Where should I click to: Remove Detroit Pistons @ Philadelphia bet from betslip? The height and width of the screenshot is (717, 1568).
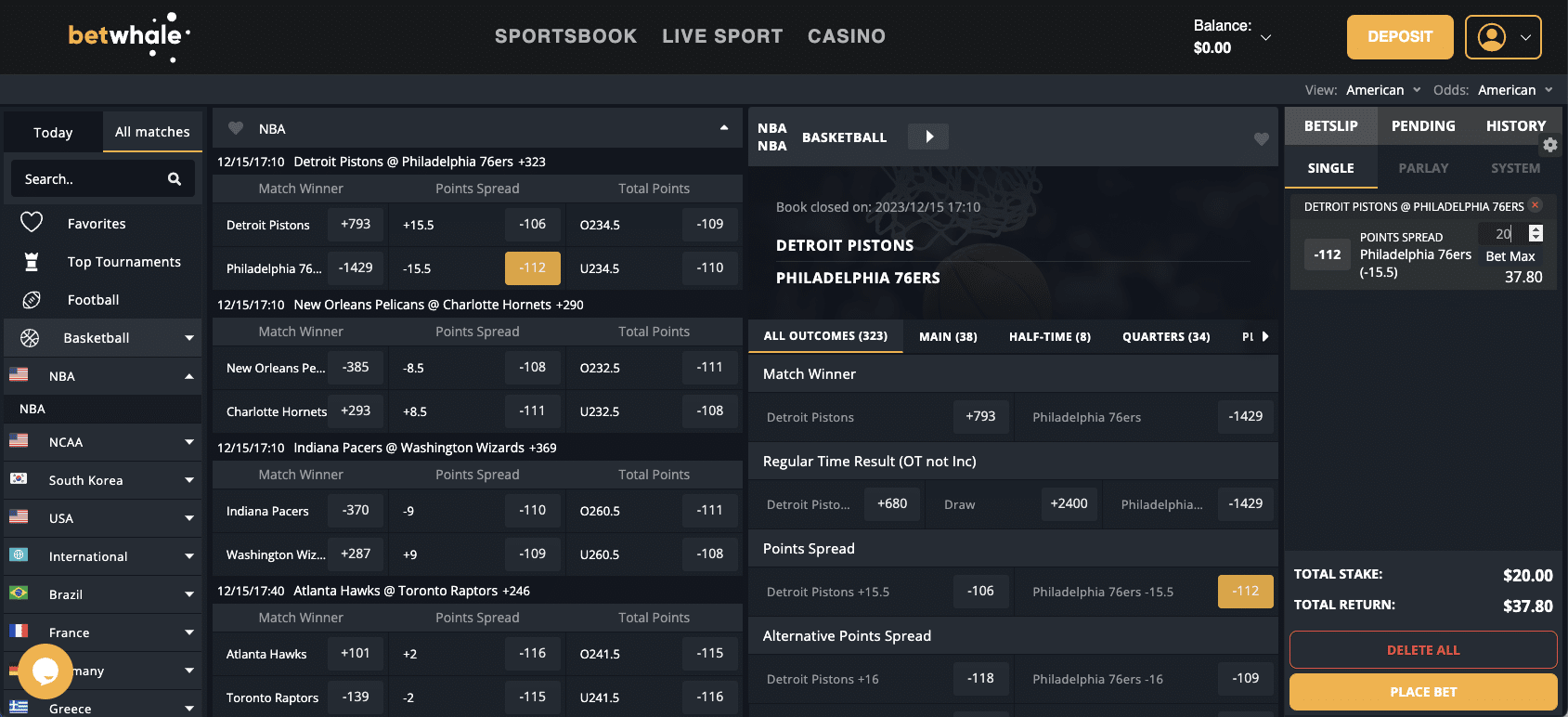tap(1536, 205)
